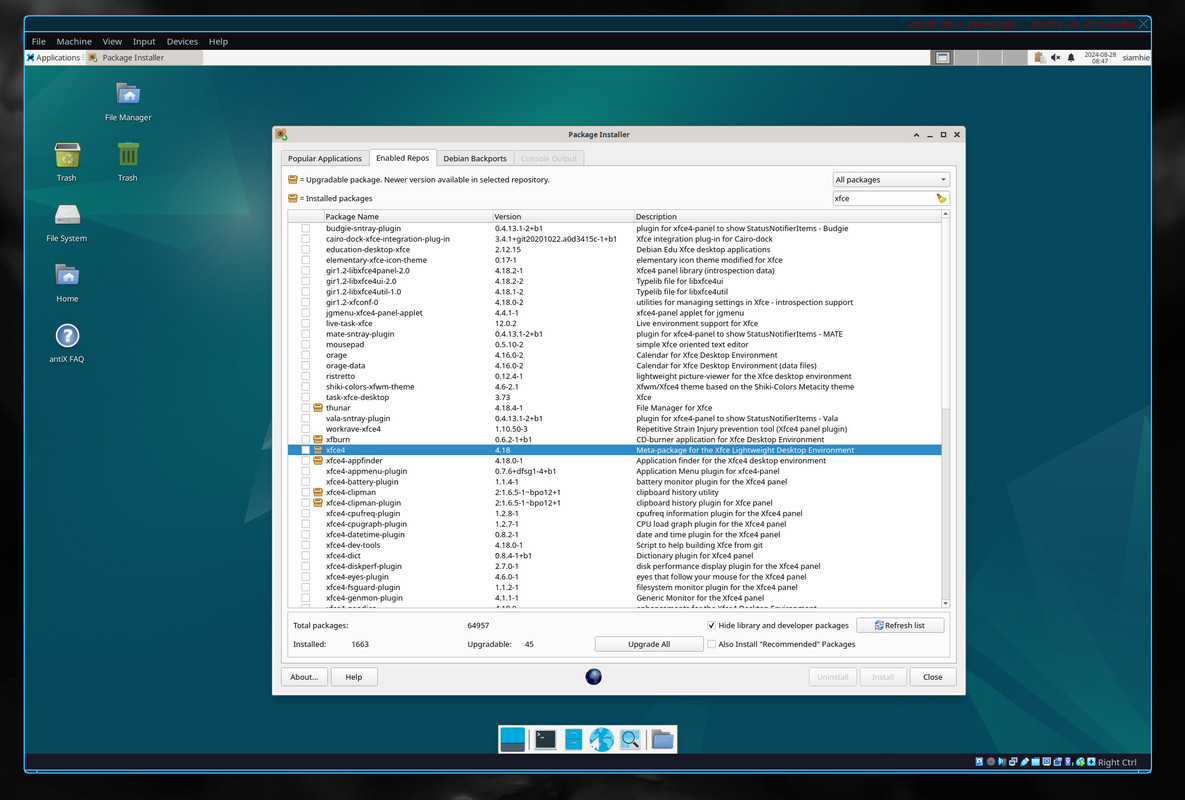
Task: Open Applications menu in panel
Action: click(53, 57)
